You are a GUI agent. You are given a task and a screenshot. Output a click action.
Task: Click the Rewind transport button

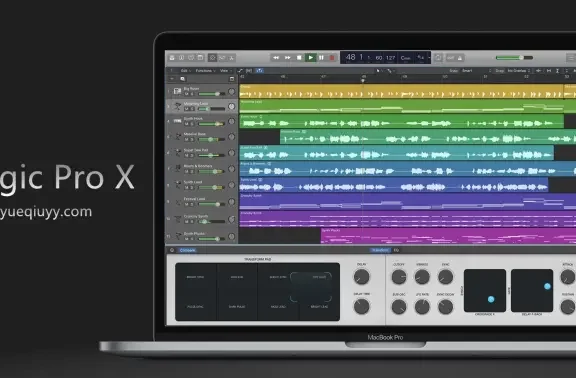click(x=276, y=58)
